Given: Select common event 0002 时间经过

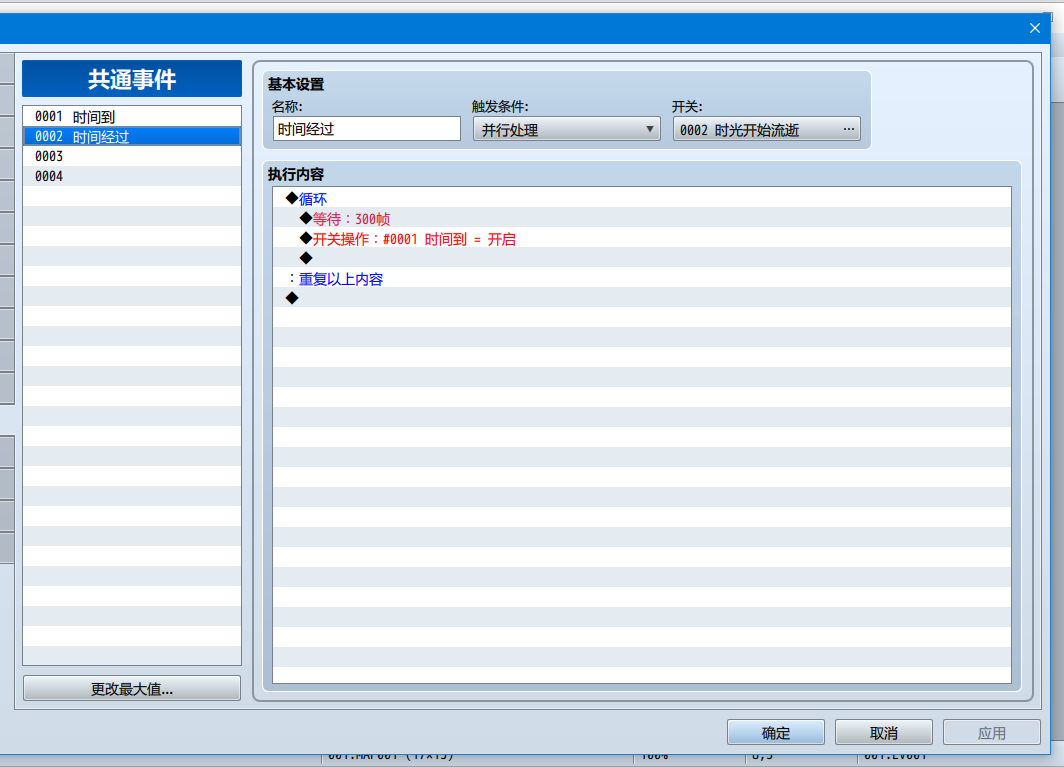Looking at the screenshot, I should (132, 136).
